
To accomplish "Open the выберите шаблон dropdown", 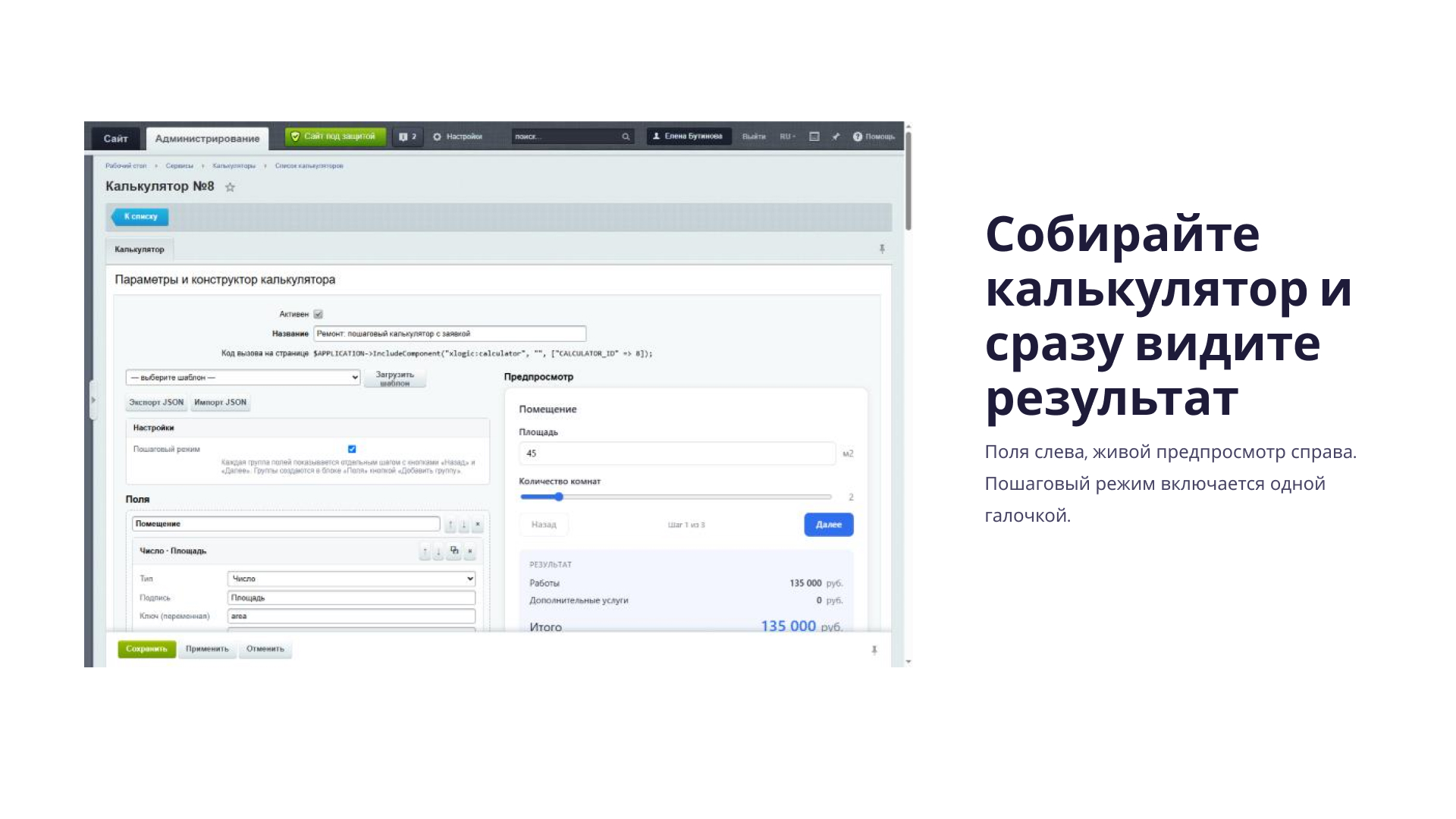I will [243, 378].
